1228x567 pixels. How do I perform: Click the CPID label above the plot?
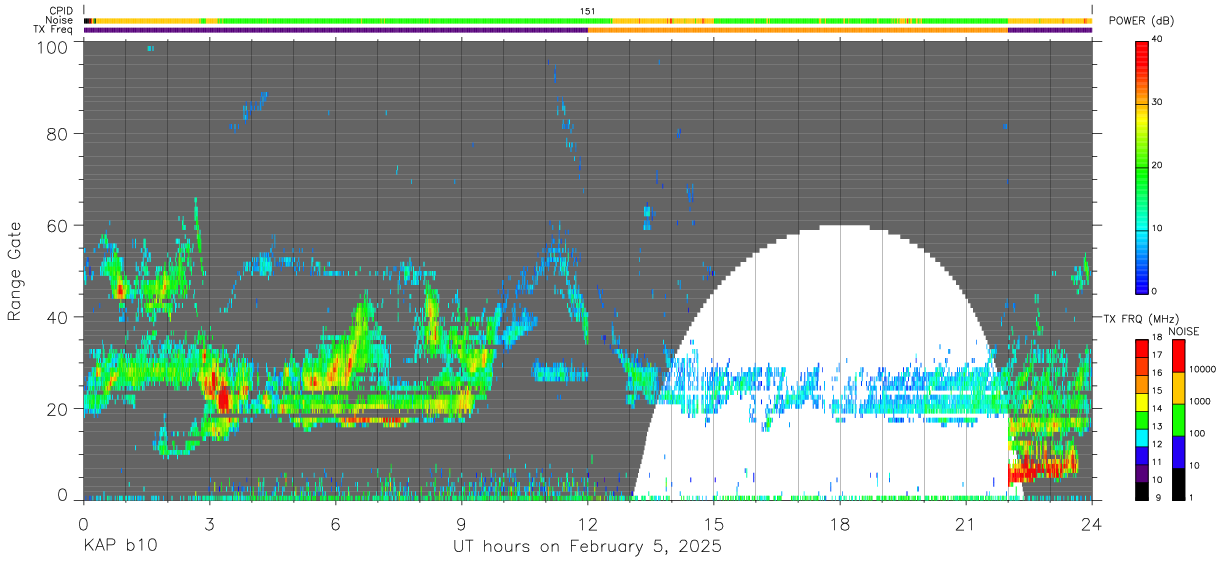(59, 11)
